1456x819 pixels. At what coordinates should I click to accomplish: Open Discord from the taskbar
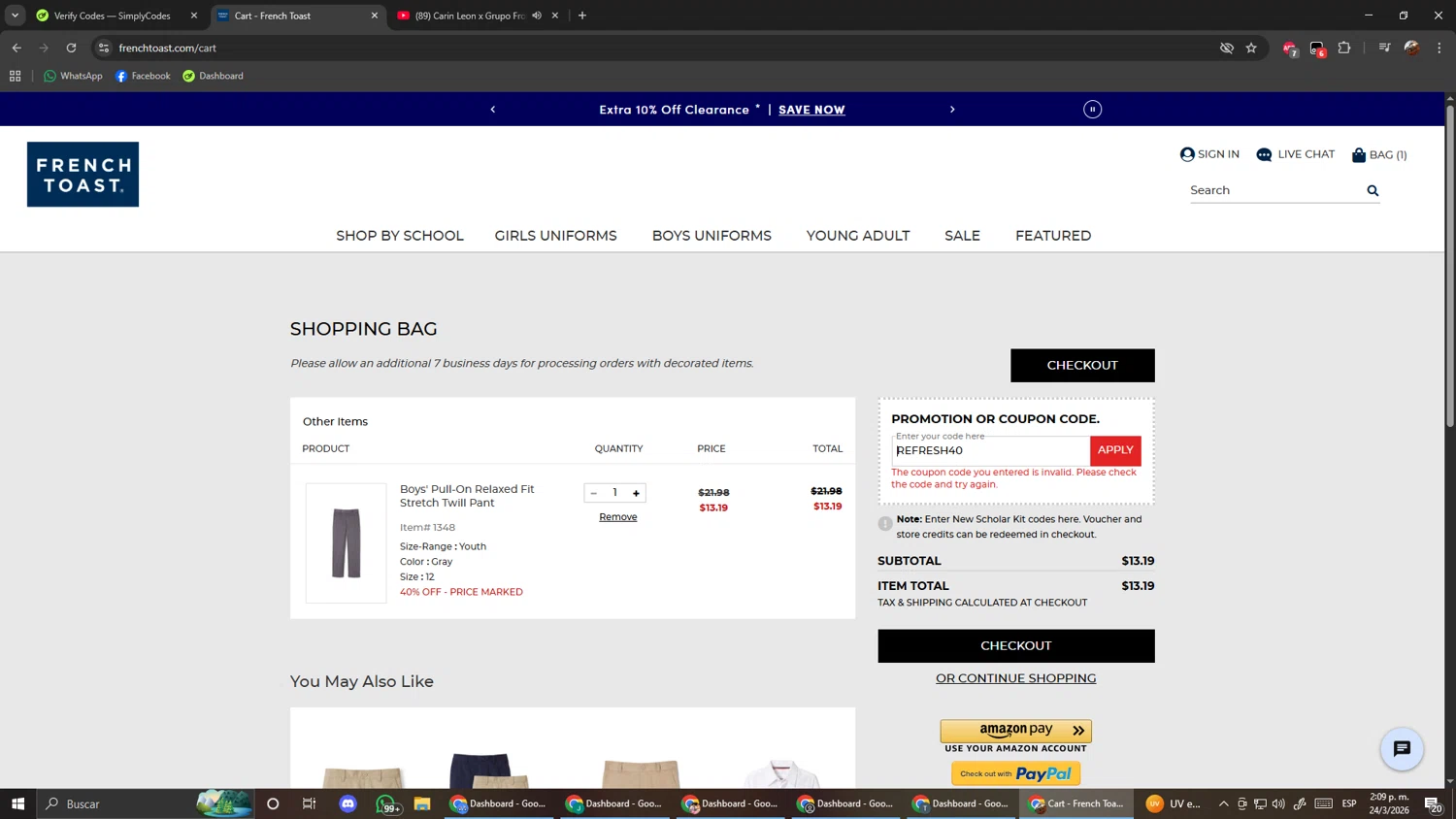[347, 803]
